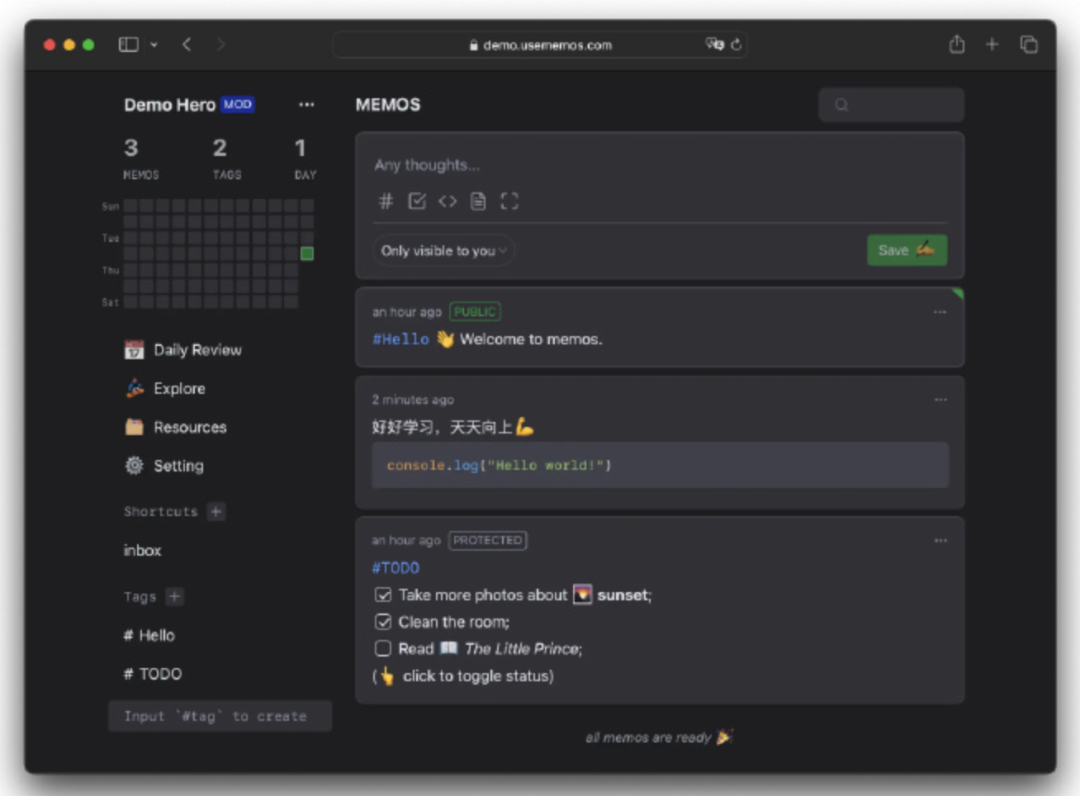Open Daily Review from the sidebar
The image size is (1080, 796).
(198, 349)
